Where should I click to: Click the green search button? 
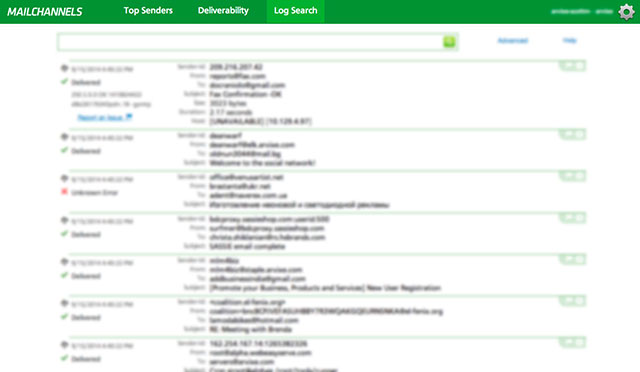[x=449, y=41]
